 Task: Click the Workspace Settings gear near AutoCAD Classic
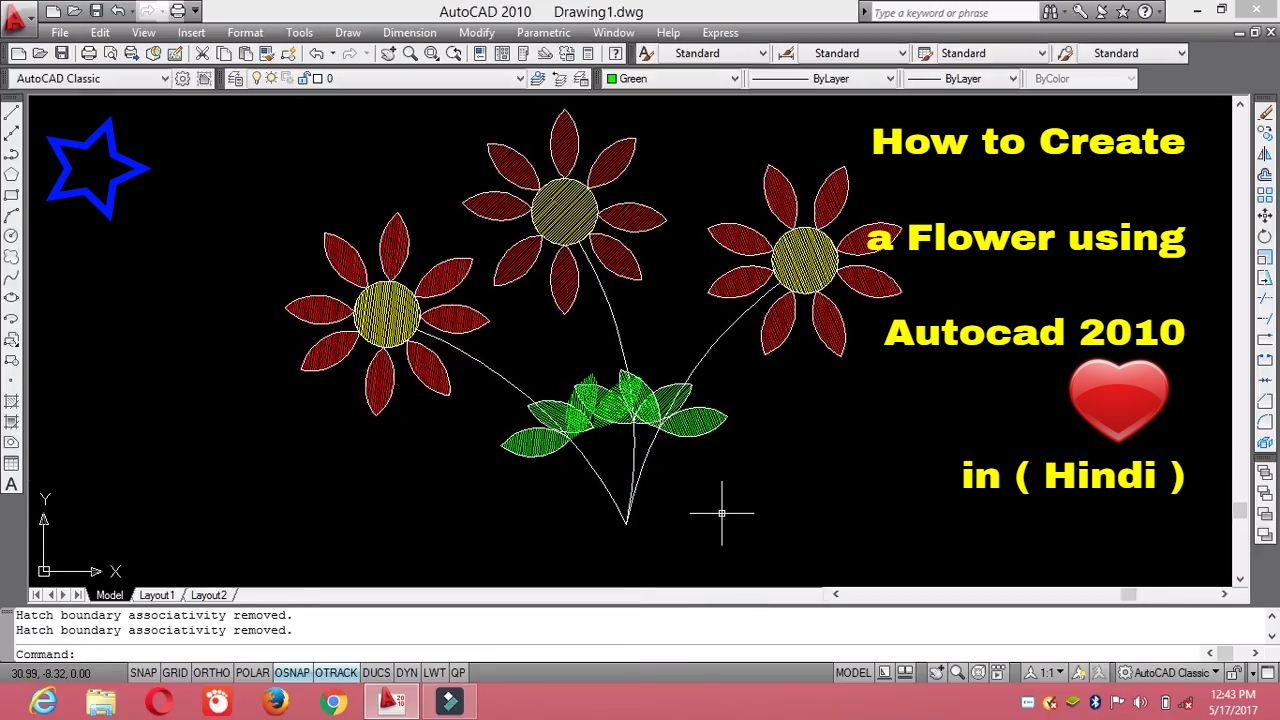pos(183,78)
